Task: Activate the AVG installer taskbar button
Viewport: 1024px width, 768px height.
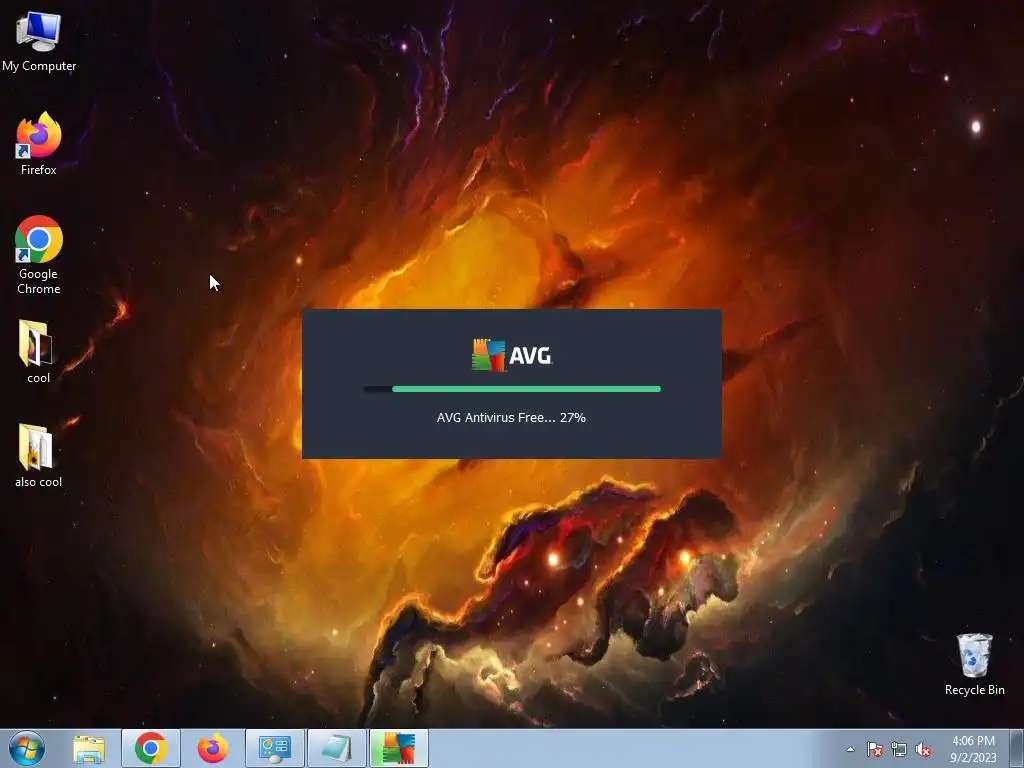Action: [399, 748]
